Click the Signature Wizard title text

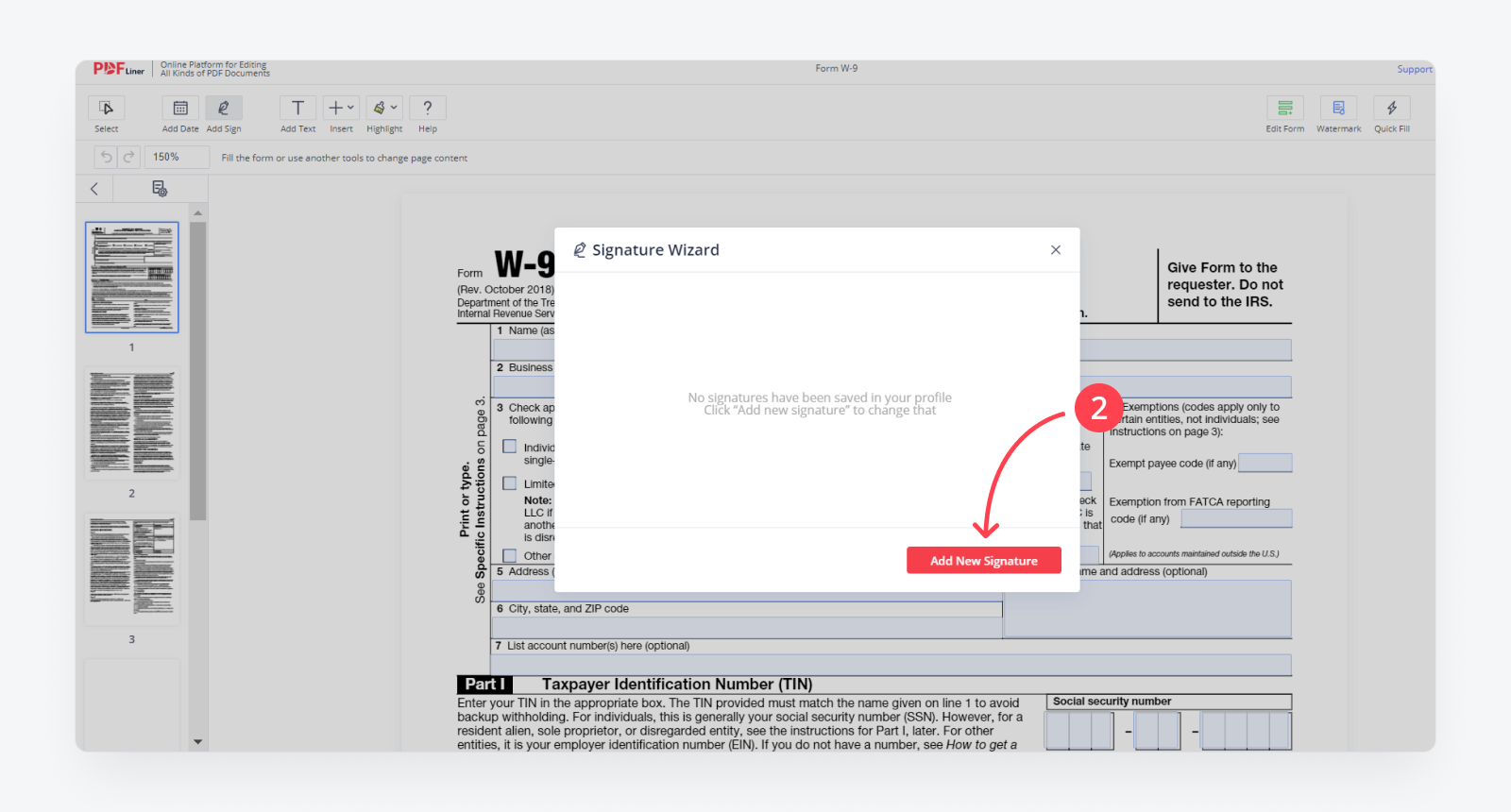coord(655,250)
